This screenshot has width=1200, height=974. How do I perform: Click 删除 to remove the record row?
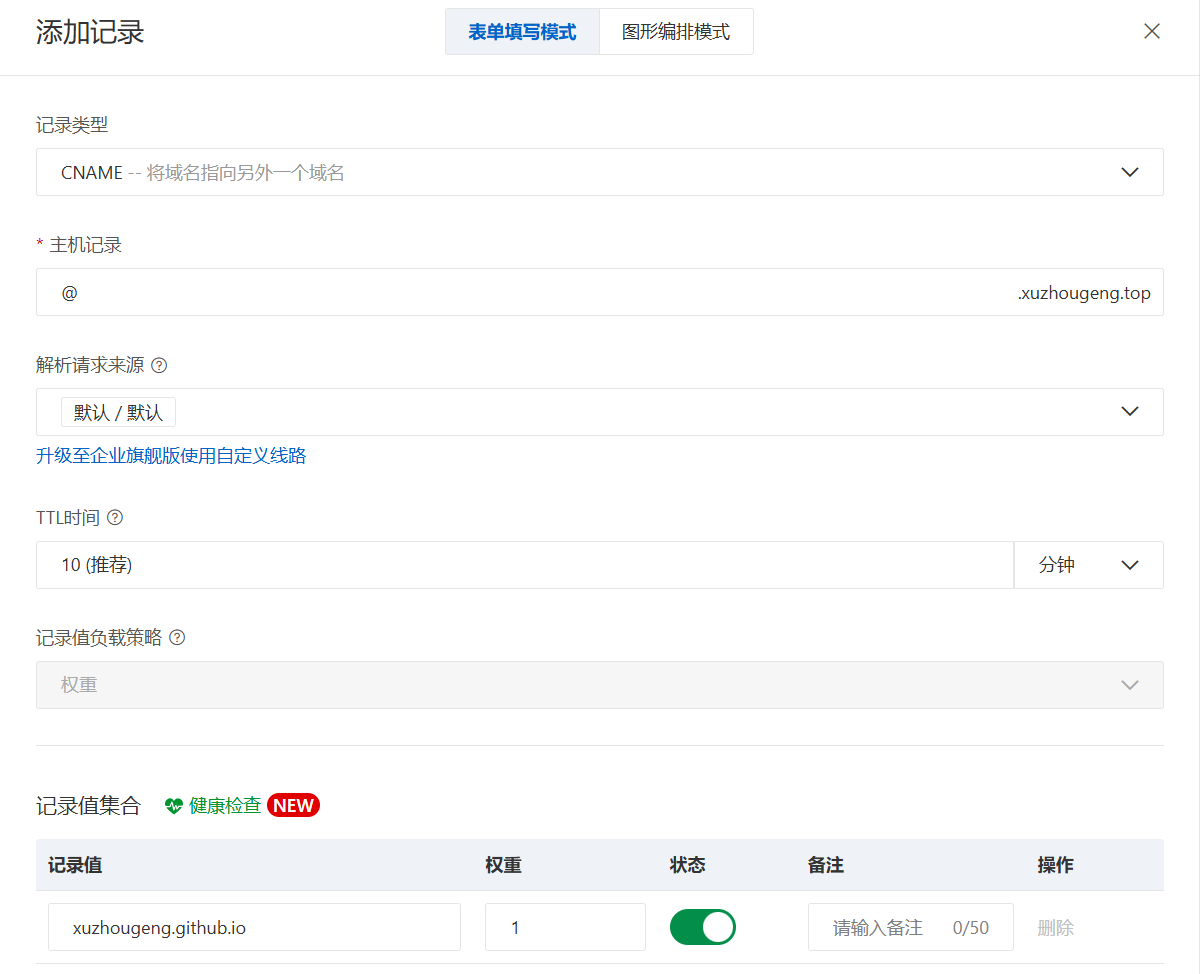coord(1055,927)
